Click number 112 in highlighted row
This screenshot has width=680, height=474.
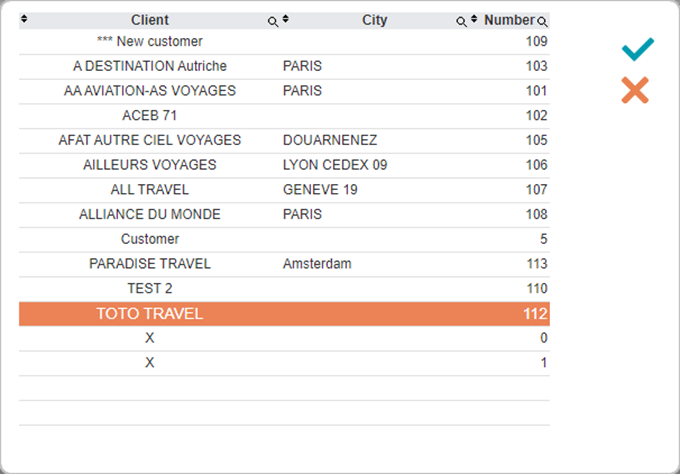tap(535, 314)
